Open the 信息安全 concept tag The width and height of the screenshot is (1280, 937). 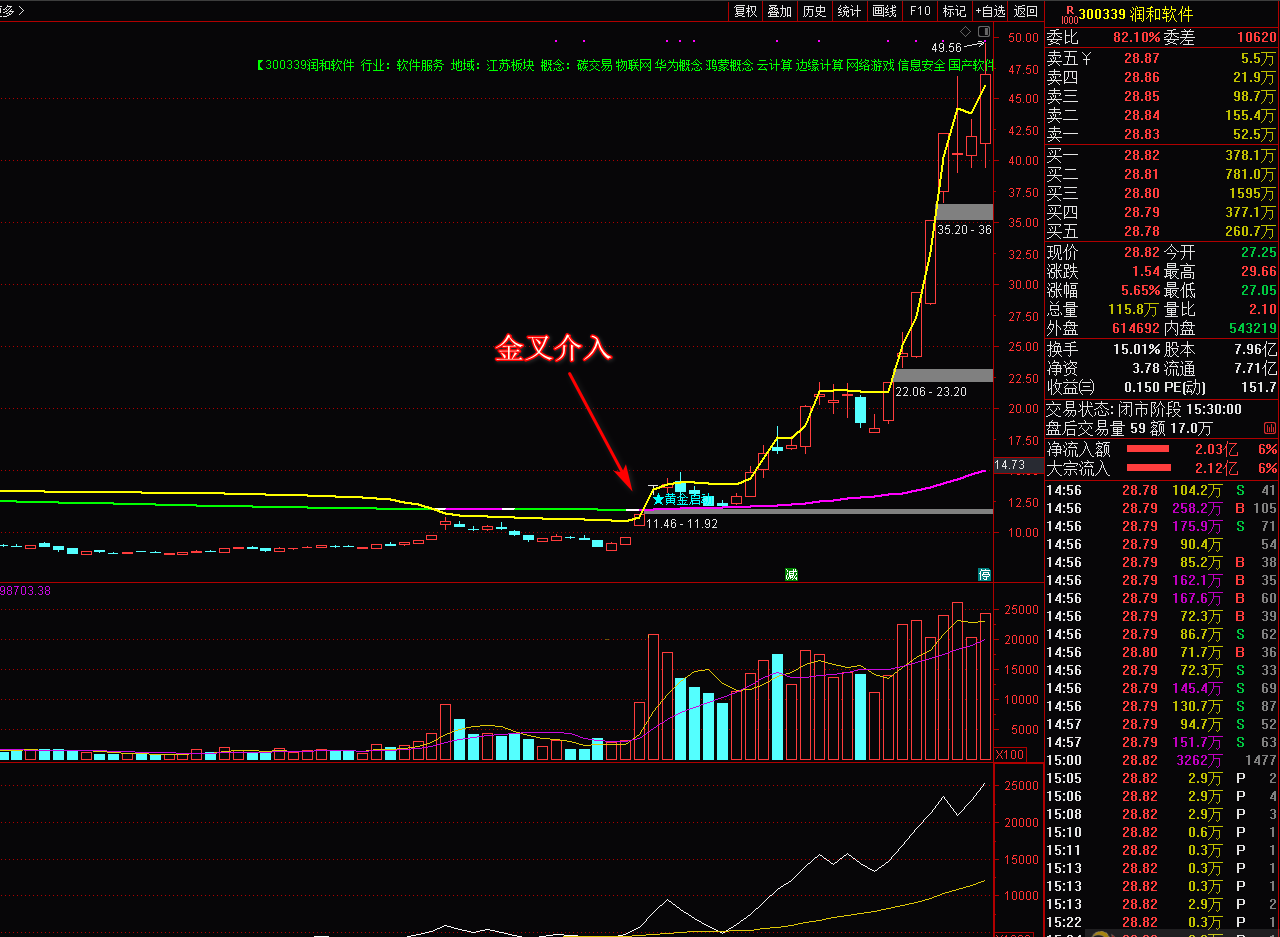pos(921,65)
